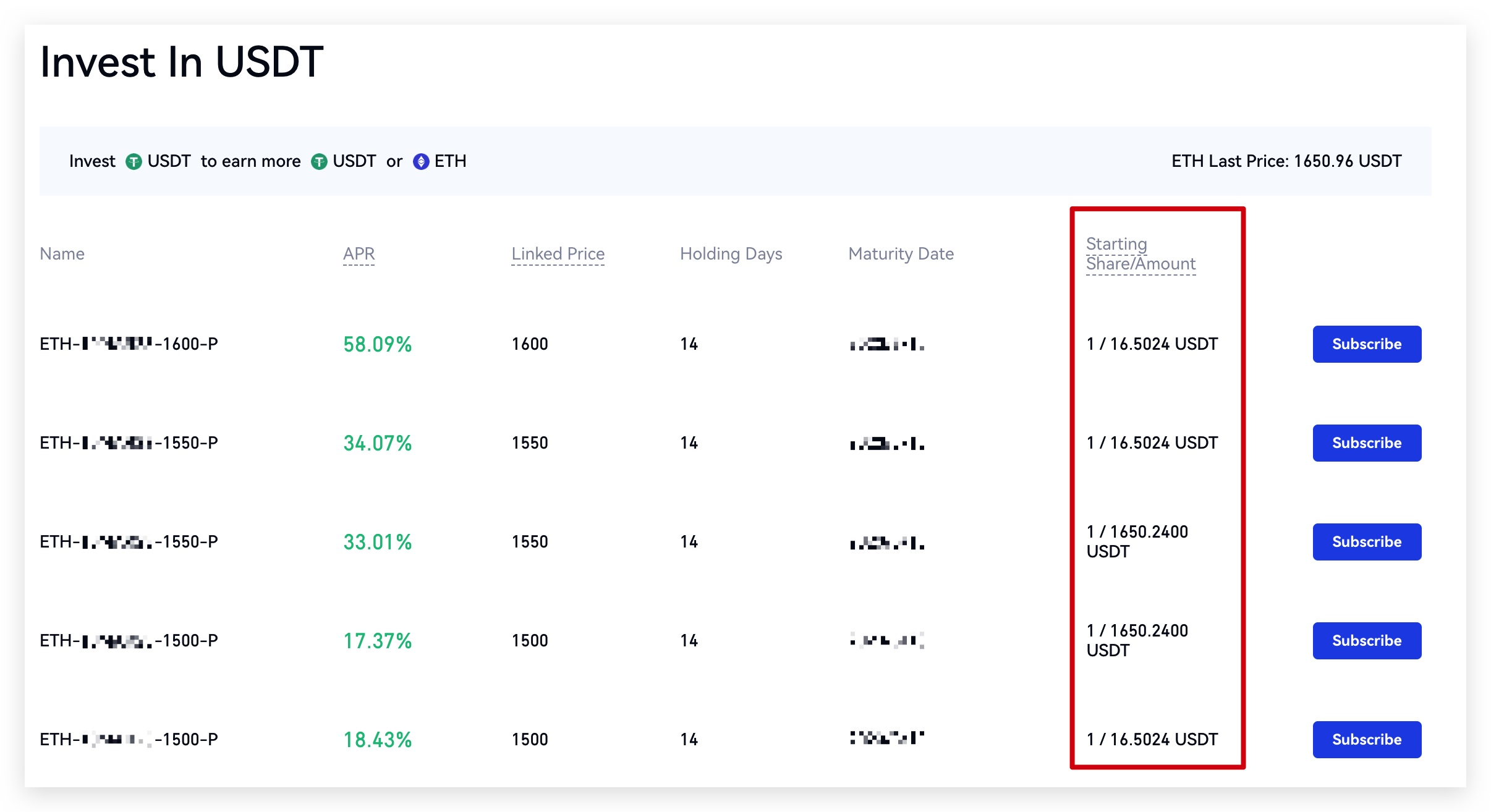Click the Name column header
Viewport: 1491px width, 812px height.
click(62, 254)
